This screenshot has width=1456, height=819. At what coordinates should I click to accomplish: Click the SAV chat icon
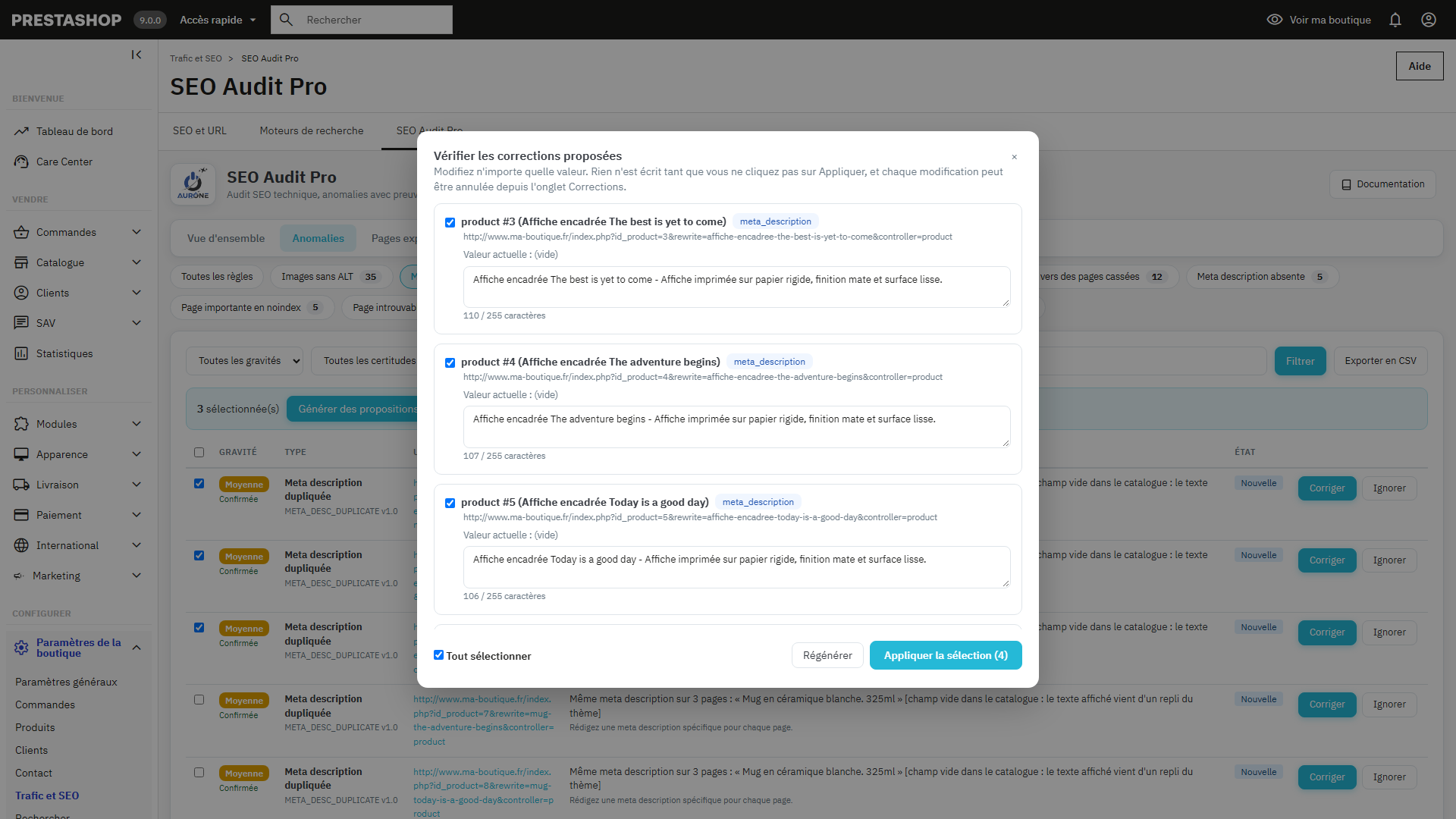21,323
